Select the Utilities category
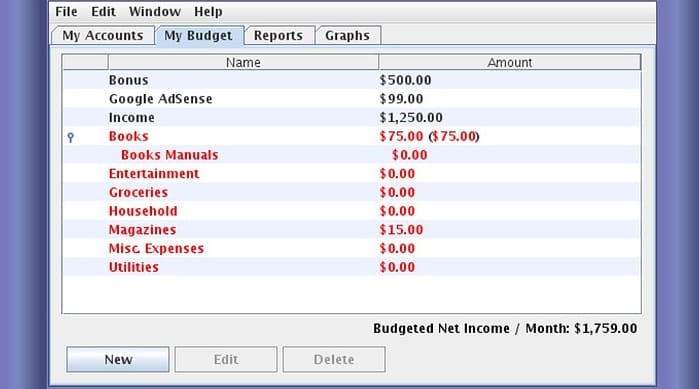This screenshot has height=389, width=699. point(134,267)
